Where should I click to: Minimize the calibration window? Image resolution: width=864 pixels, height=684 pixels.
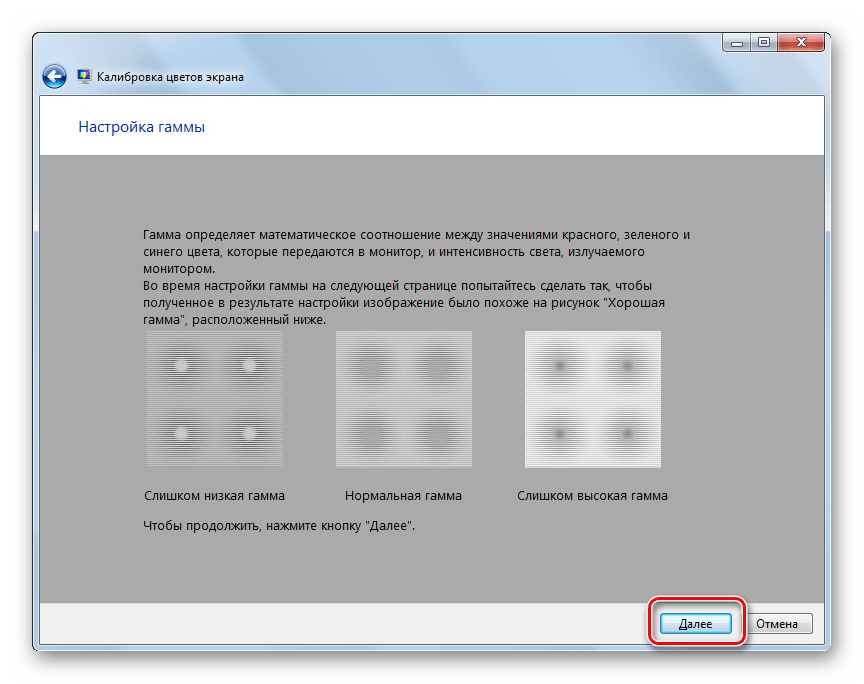coord(737,42)
